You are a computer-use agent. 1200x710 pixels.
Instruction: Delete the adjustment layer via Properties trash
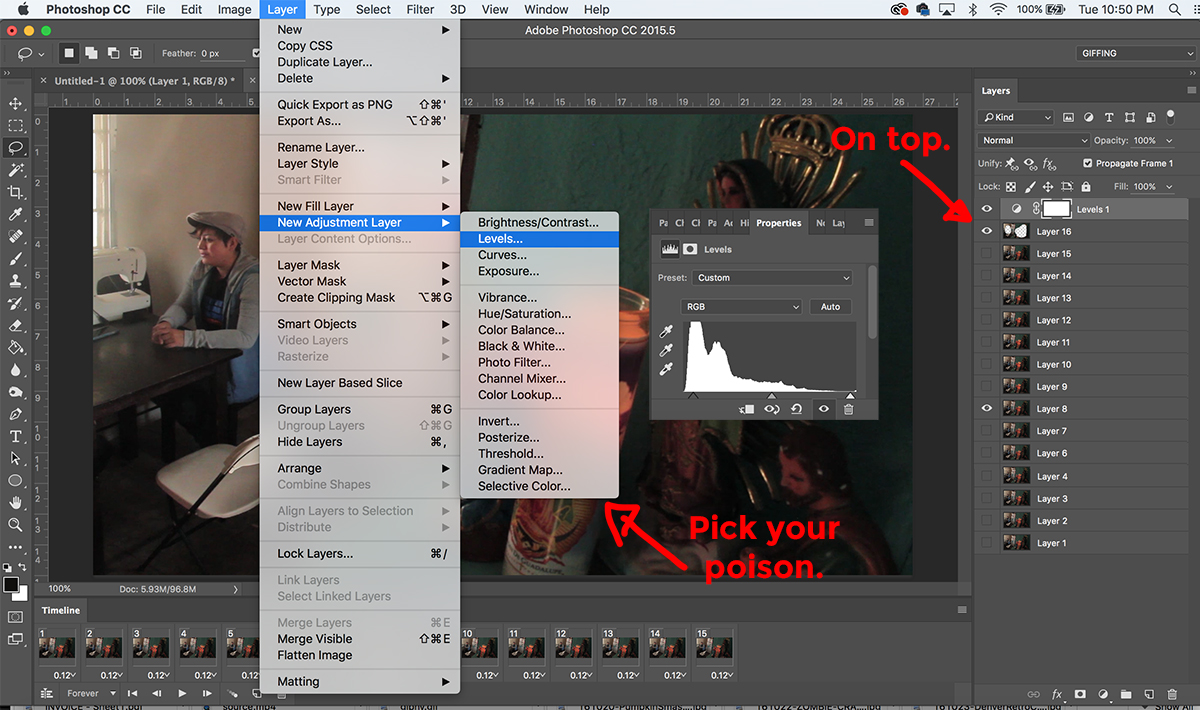pyautogui.click(x=848, y=408)
